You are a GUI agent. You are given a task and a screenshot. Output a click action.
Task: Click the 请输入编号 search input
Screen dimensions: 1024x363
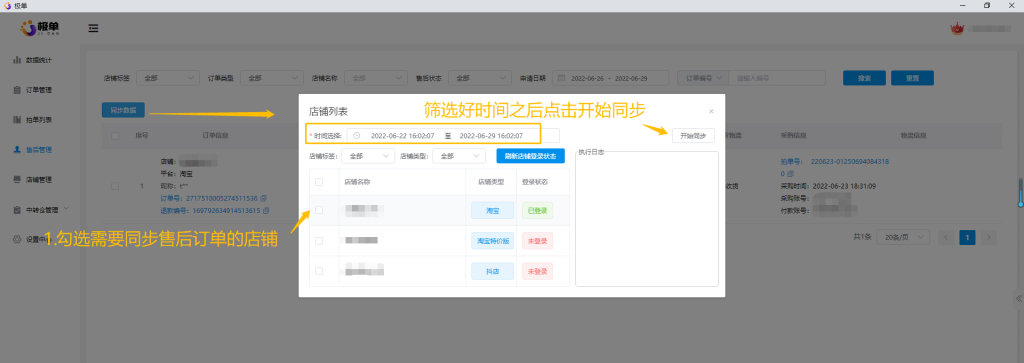coord(777,78)
